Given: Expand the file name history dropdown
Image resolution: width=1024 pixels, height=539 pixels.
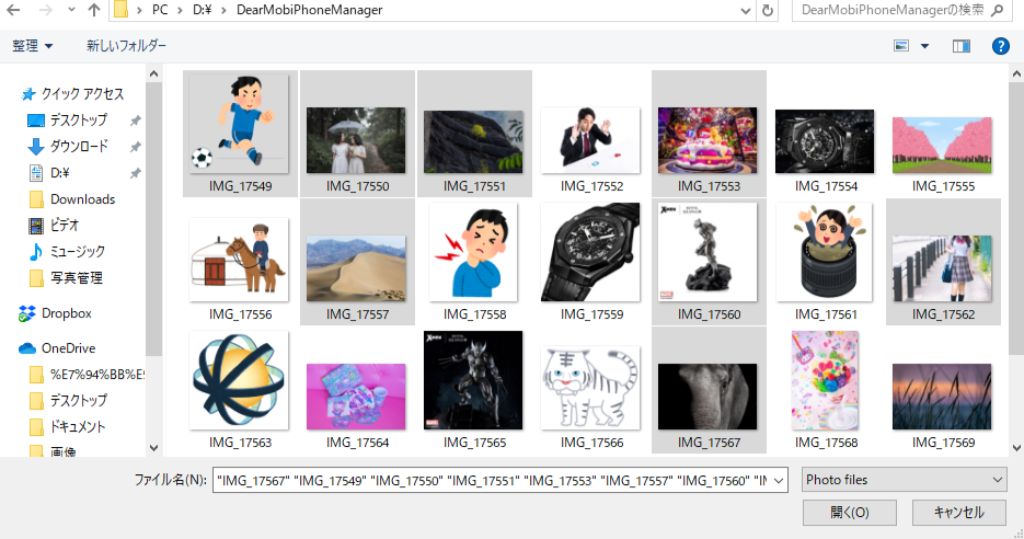Looking at the screenshot, I should coord(779,480).
